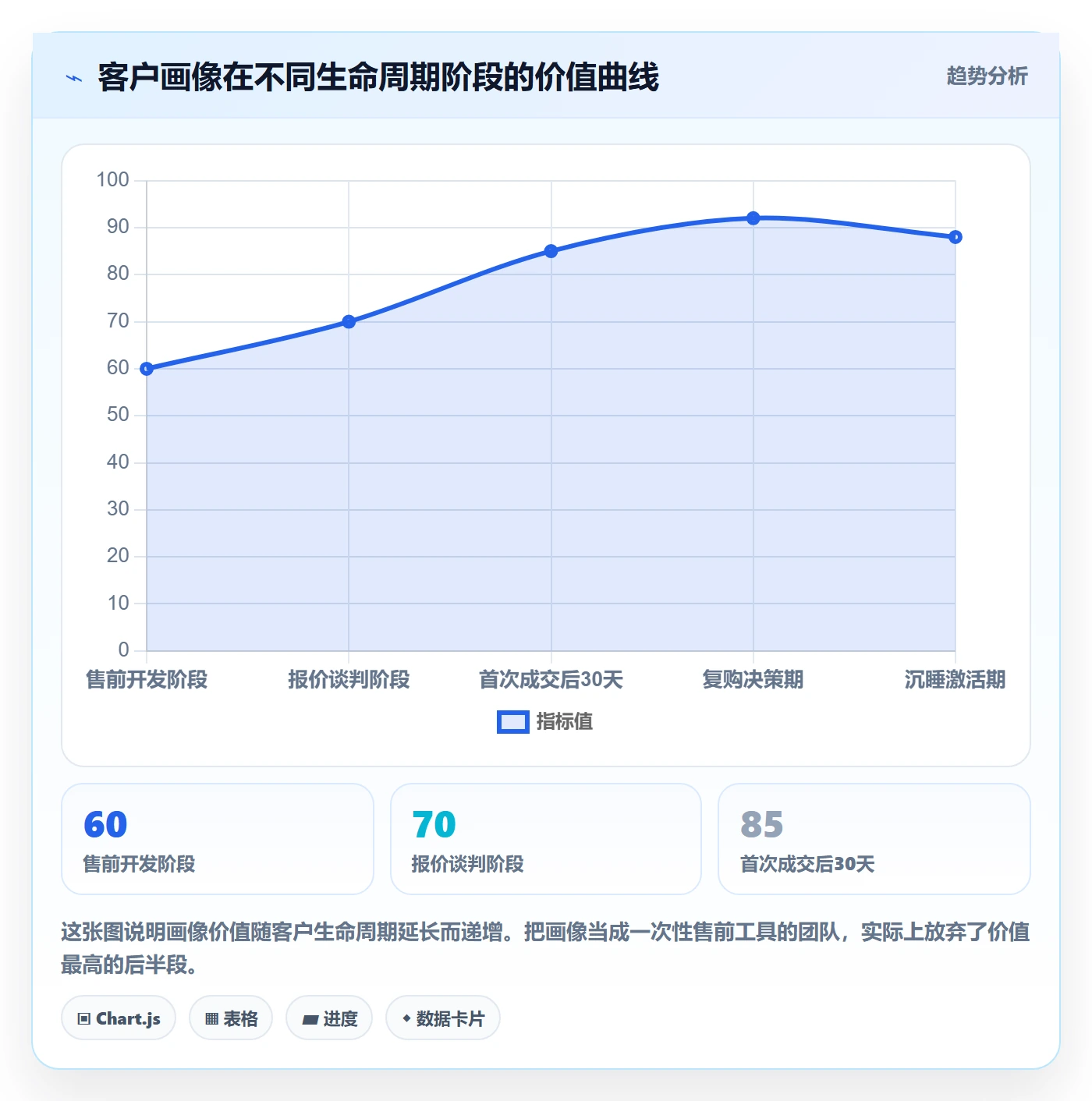Screen dimensions: 1092x1101
Task: Open the stat card showing 60
Action: (x=218, y=839)
